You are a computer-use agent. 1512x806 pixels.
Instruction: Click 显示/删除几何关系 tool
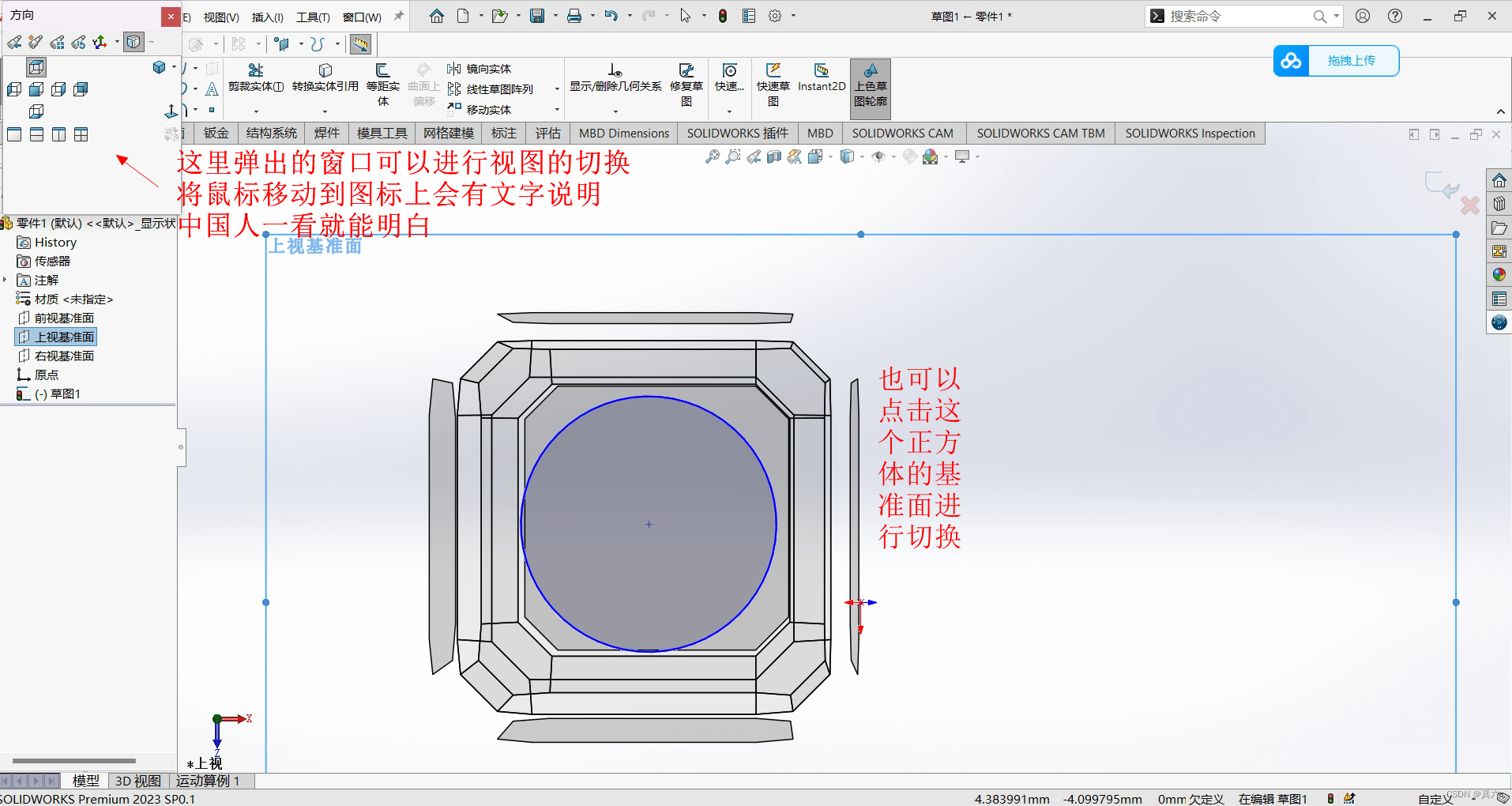pyautogui.click(x=615, y=79)
